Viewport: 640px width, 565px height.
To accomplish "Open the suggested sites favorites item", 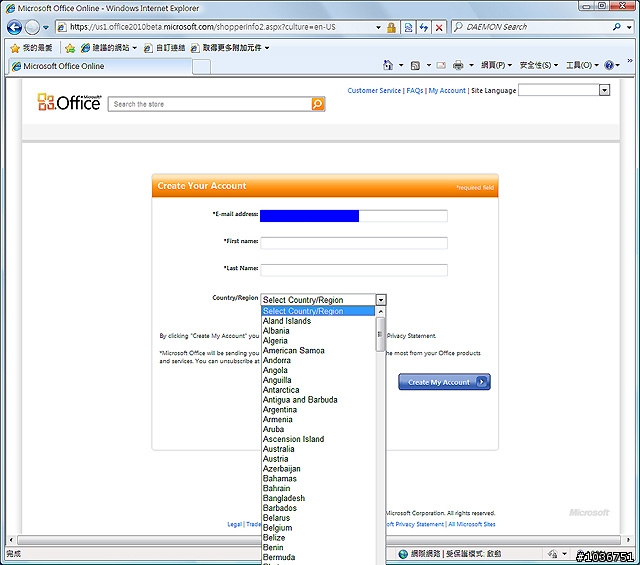I will pyautogui.click(x=108, y=48).
